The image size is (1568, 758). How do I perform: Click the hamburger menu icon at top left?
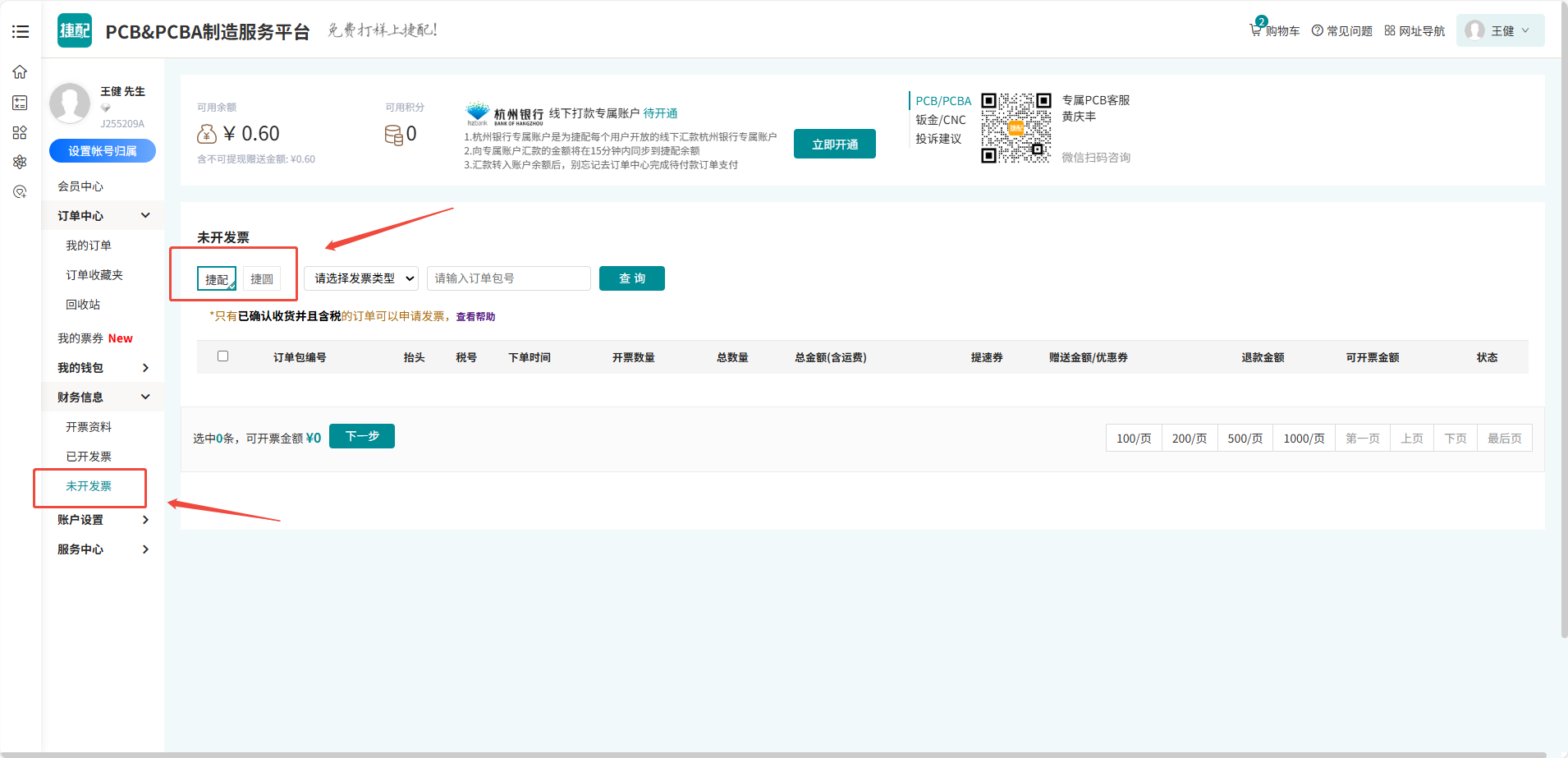click(21, 32)
